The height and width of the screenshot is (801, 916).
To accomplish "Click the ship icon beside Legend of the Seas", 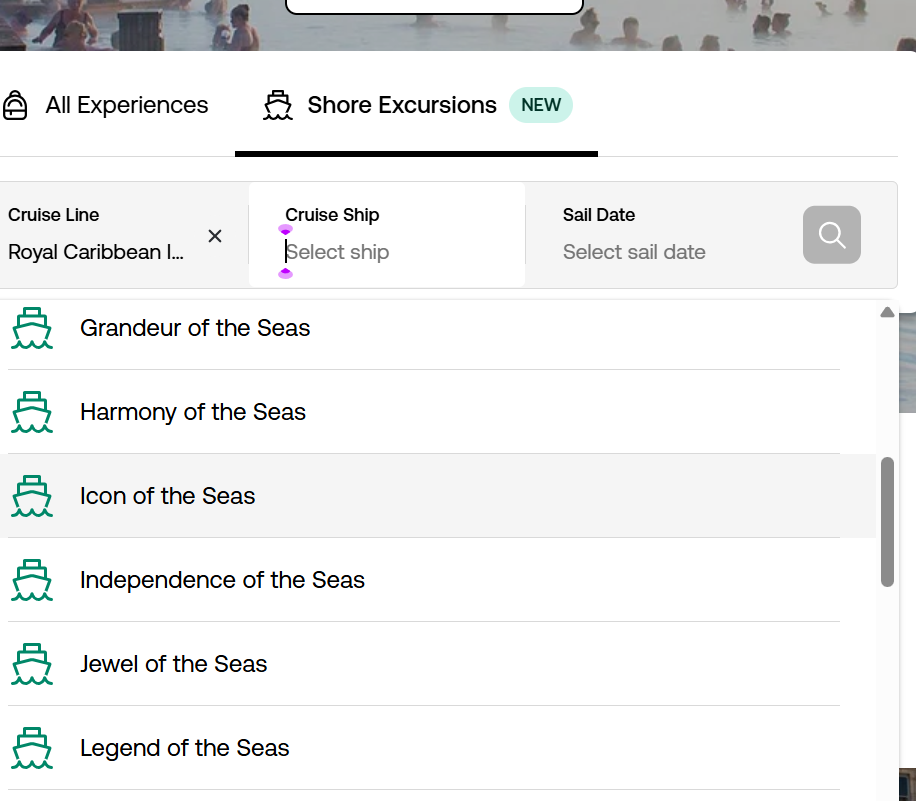I will coord(31,748).
